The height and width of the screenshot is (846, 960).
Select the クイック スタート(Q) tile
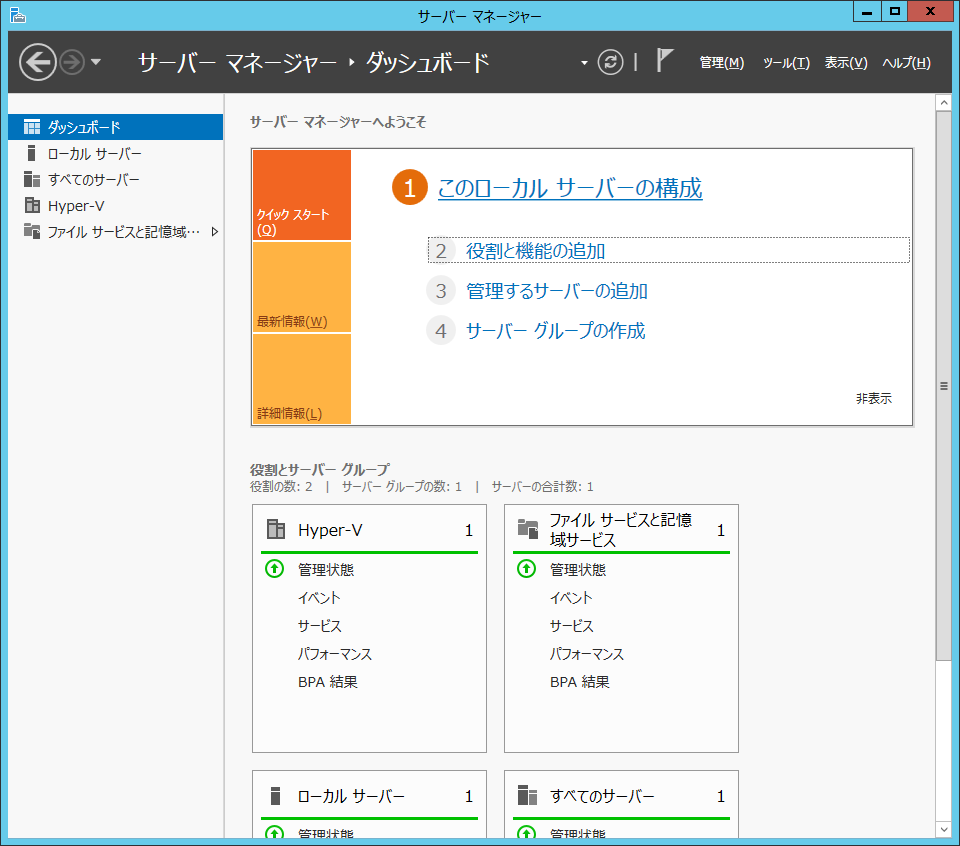[302, 195]
